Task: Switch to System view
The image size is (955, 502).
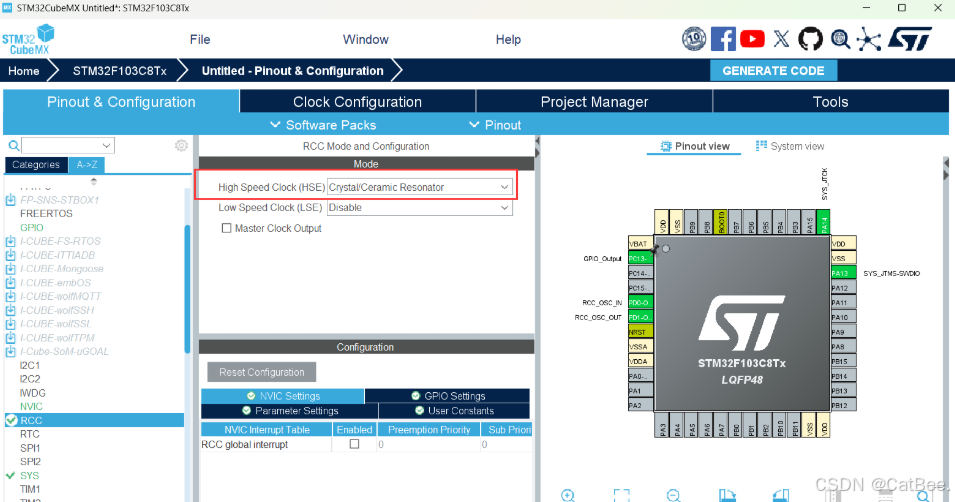Action: tap(790, 146)
